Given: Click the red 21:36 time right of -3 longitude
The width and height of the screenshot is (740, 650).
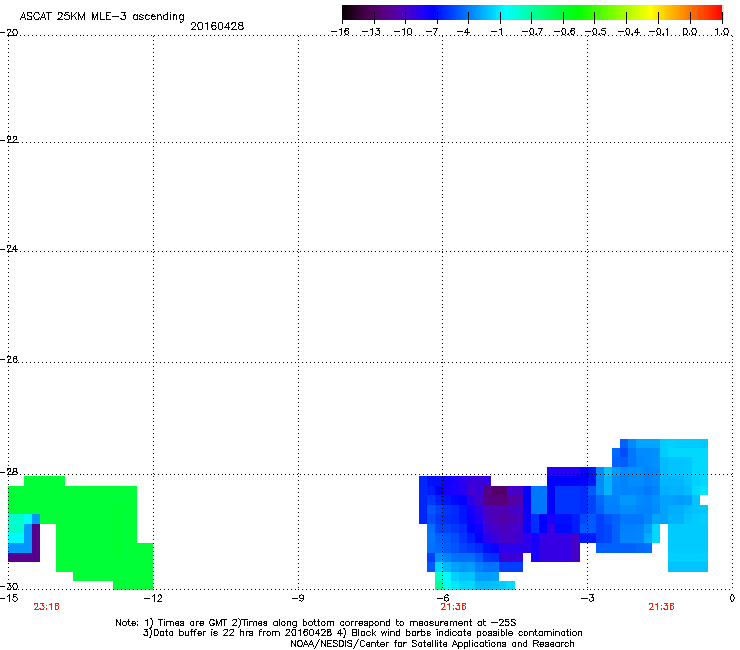Looking at the screenshot, I should 661,607.
